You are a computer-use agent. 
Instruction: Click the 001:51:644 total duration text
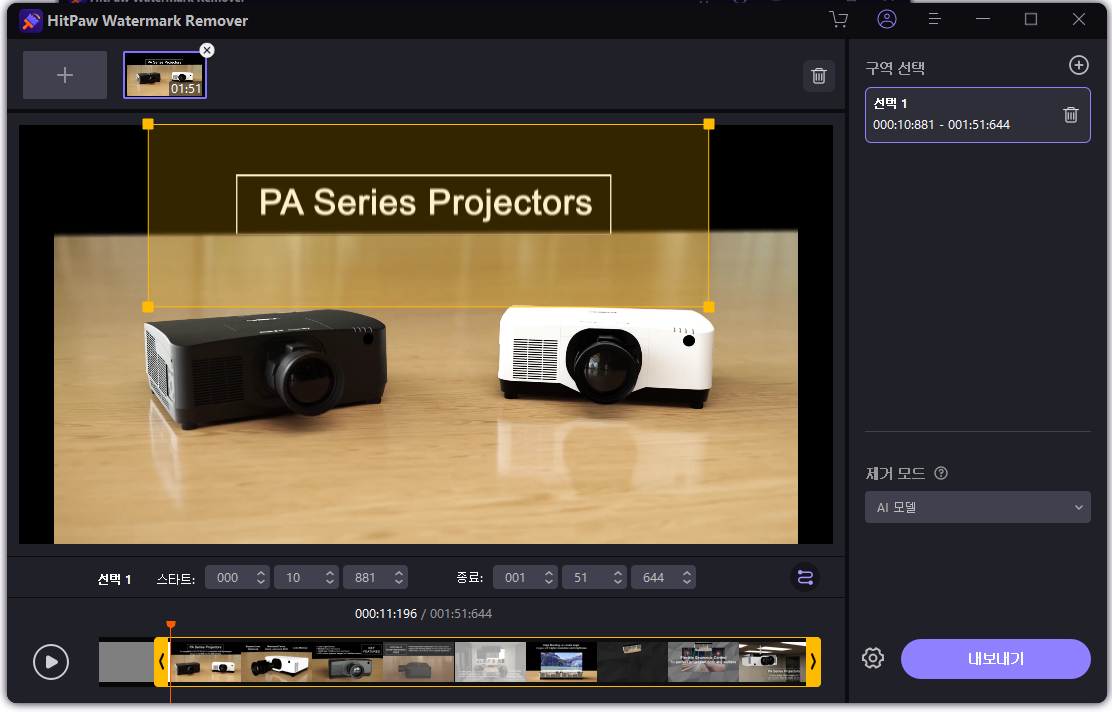coord(461,613)
